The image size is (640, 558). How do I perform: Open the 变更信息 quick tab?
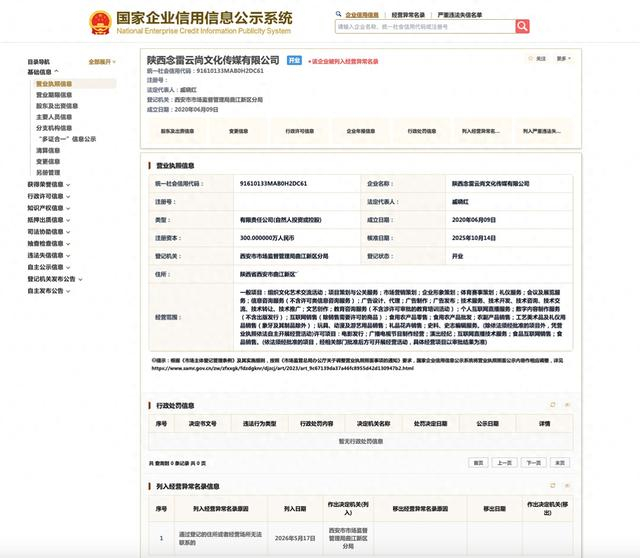(238, 131)
